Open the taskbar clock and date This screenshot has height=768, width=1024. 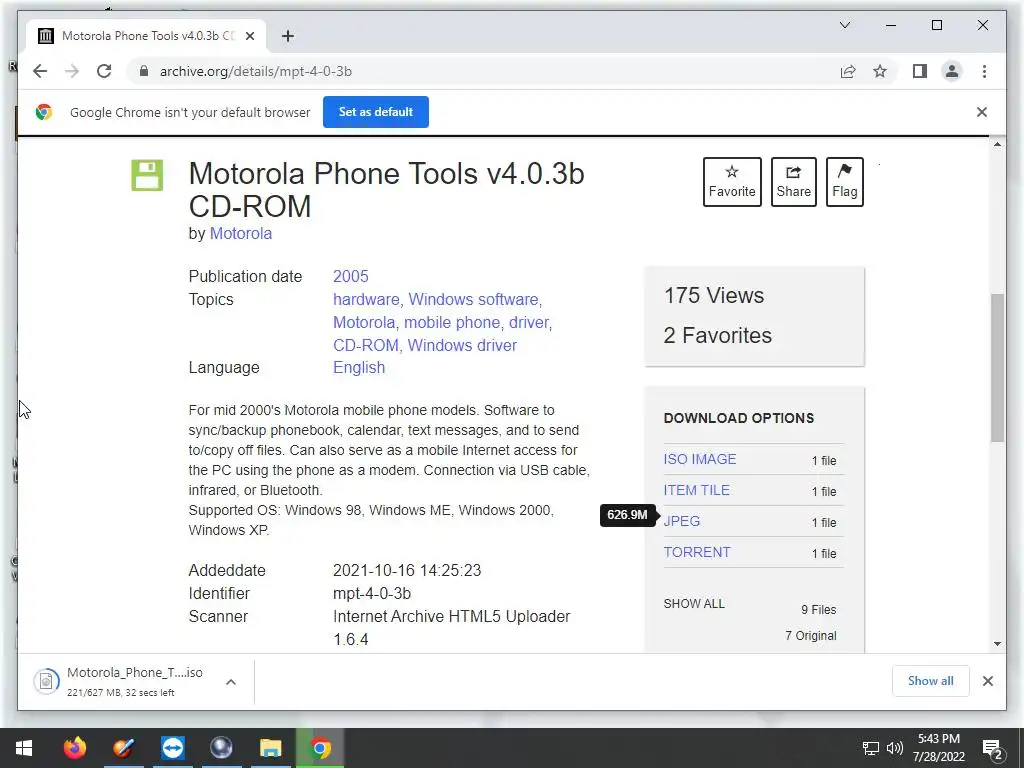[939, 748]
